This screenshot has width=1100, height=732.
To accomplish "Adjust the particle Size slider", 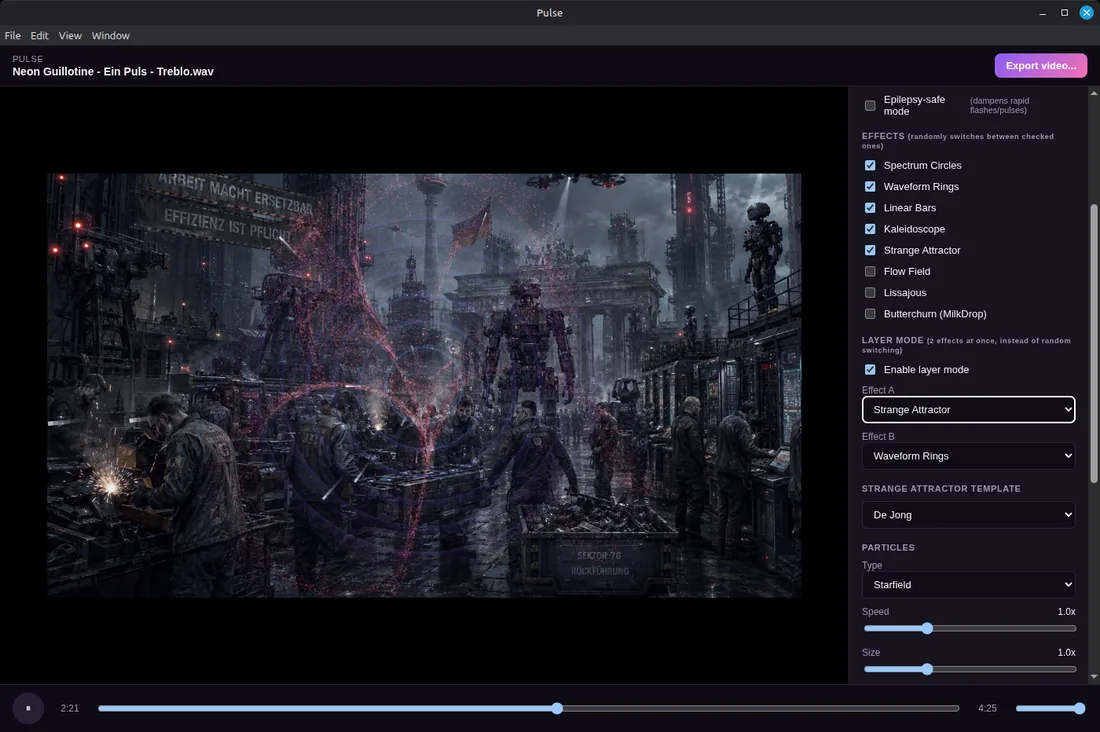I will (x=970, y=669).
